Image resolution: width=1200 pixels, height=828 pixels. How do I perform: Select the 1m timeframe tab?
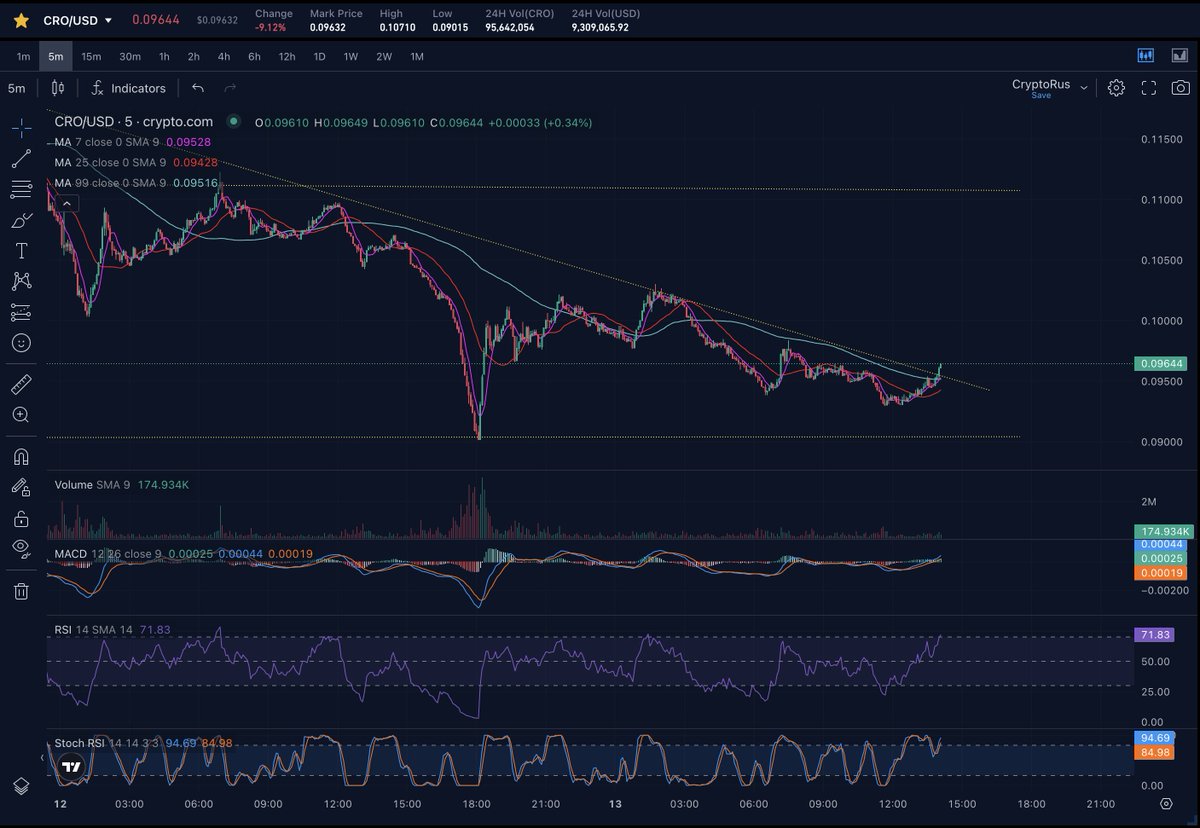click(x=23, y=57)
